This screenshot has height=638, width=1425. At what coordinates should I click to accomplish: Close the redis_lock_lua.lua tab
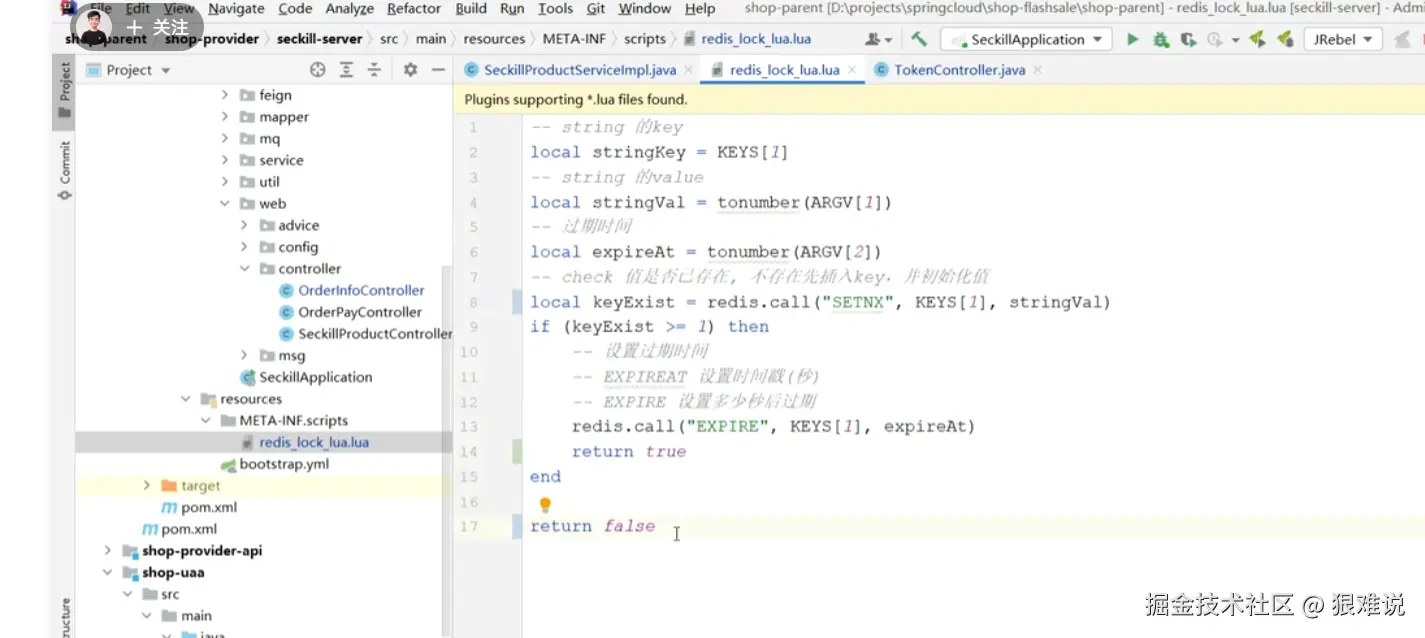tap(852, 70)
